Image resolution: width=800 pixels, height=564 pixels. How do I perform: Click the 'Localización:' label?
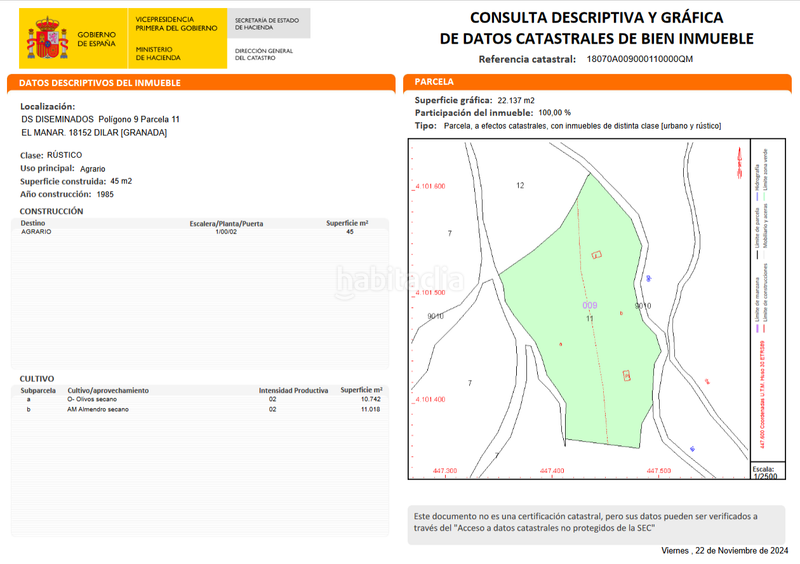47,106
